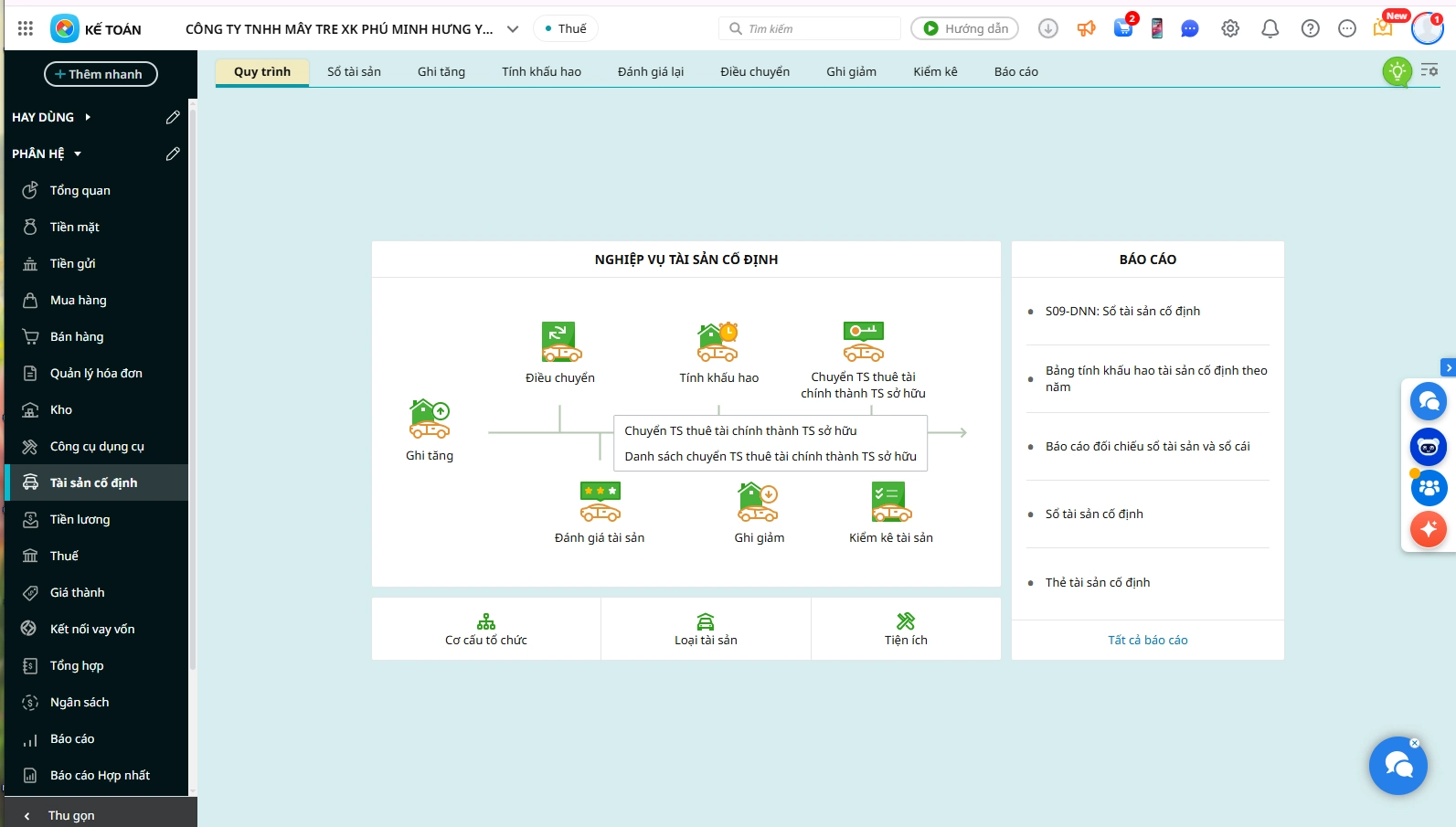Click the Thêm nhanh button
This screenshot has height=827, width=1456.
coord(101,74)
